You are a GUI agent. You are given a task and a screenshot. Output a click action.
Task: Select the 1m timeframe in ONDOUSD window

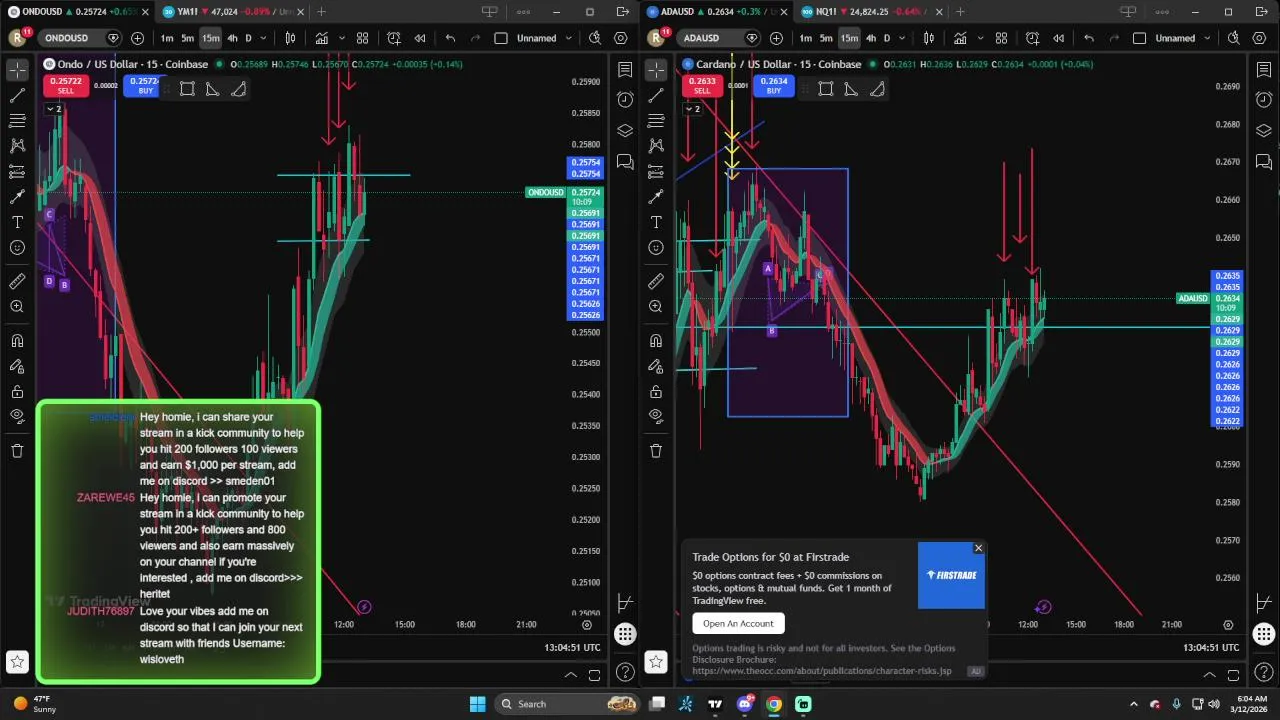click(167, 38)
